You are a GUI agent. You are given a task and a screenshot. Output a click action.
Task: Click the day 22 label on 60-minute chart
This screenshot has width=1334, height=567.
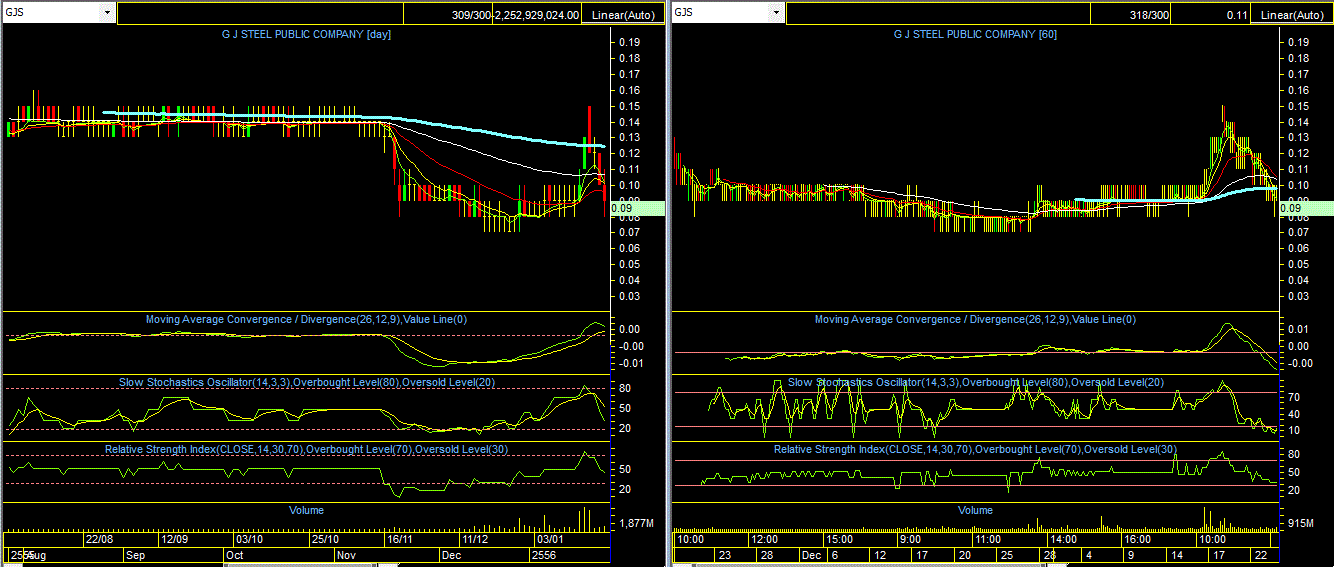click(x=1261, y=554)
